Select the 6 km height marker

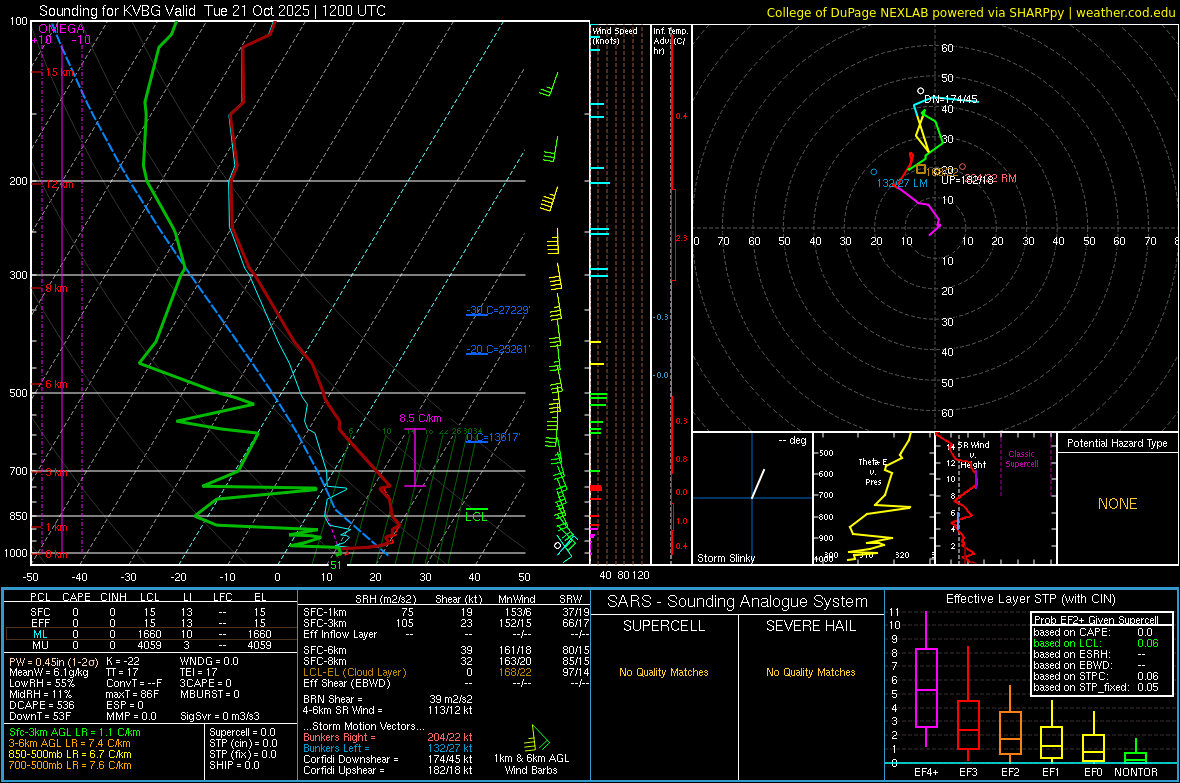(x=56, y=384)
